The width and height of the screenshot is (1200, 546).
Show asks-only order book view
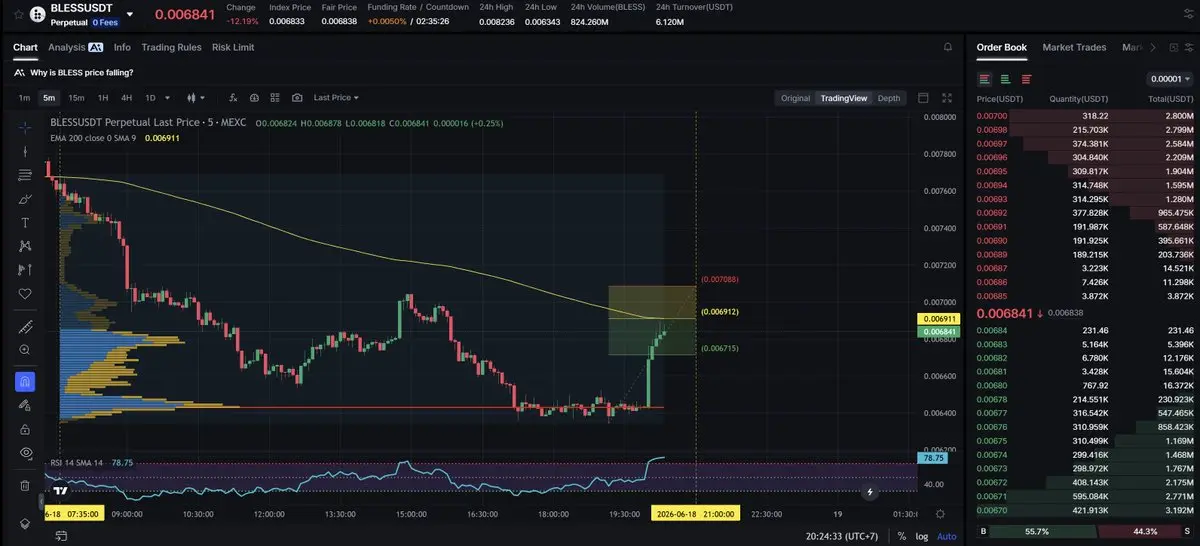click(1027, 79)
